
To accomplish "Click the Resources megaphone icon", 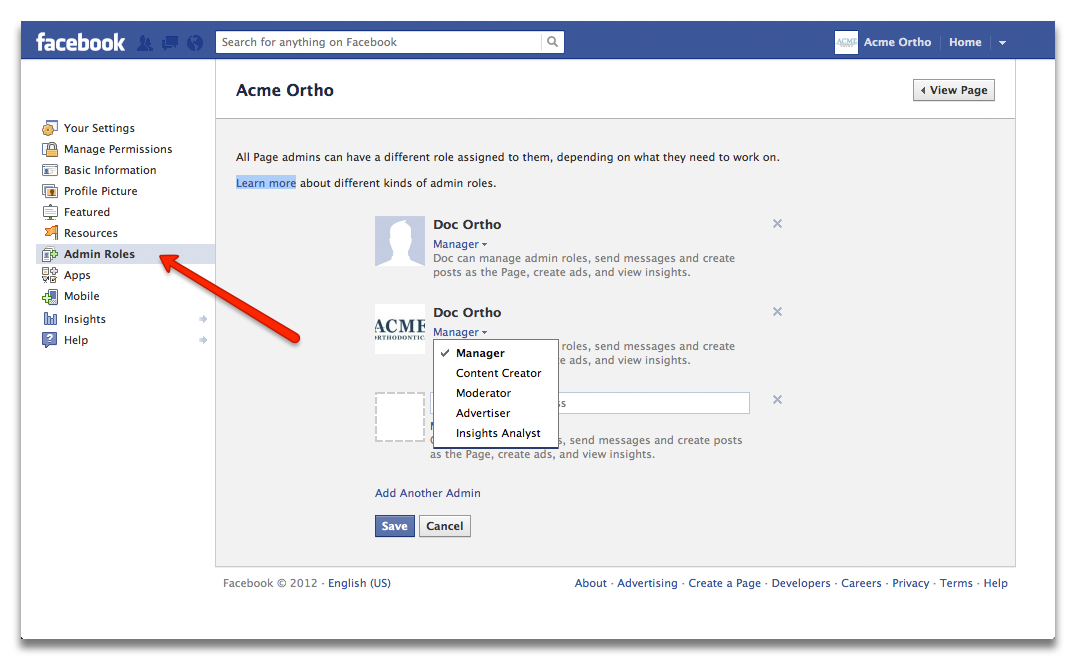I will [x=50, y=233].
